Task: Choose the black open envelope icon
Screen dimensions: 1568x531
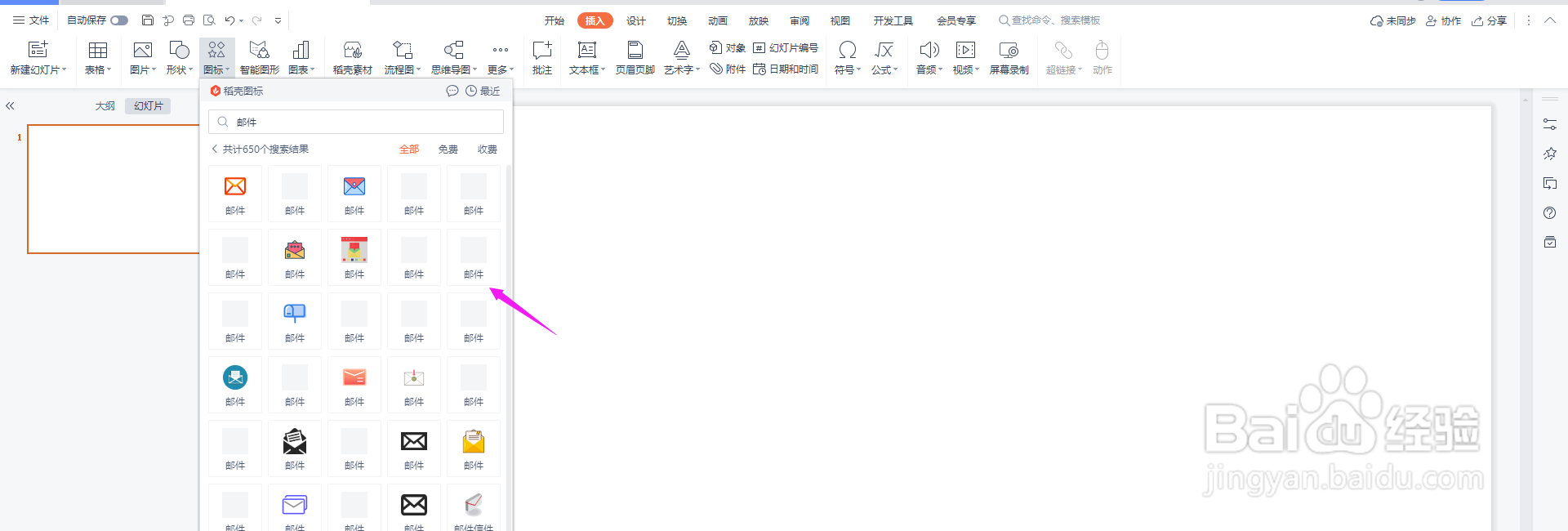Action: click(x=295, y=441)
